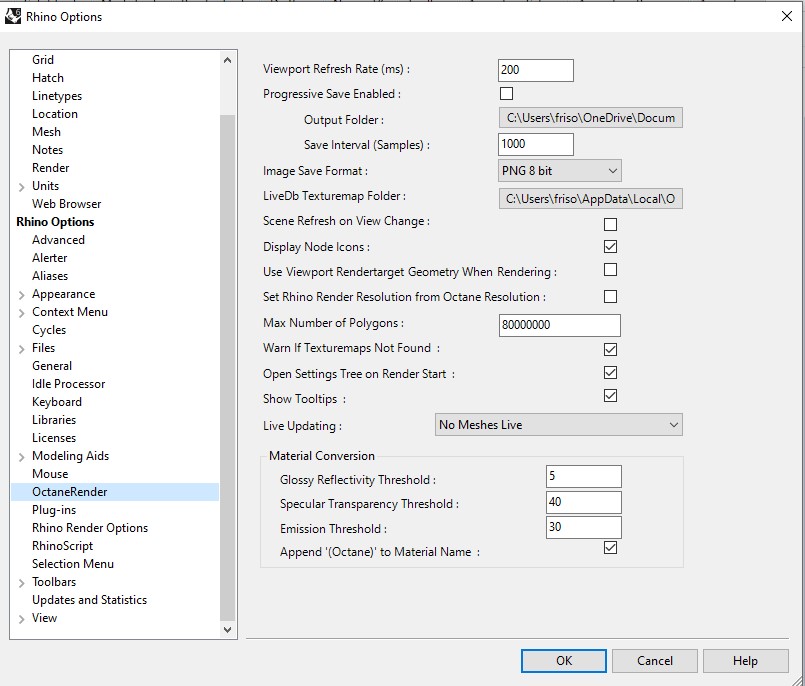Select Plug-ins in the options tree
The width and height of the screenshot is (805, 686).
click(x=54, y=510)
